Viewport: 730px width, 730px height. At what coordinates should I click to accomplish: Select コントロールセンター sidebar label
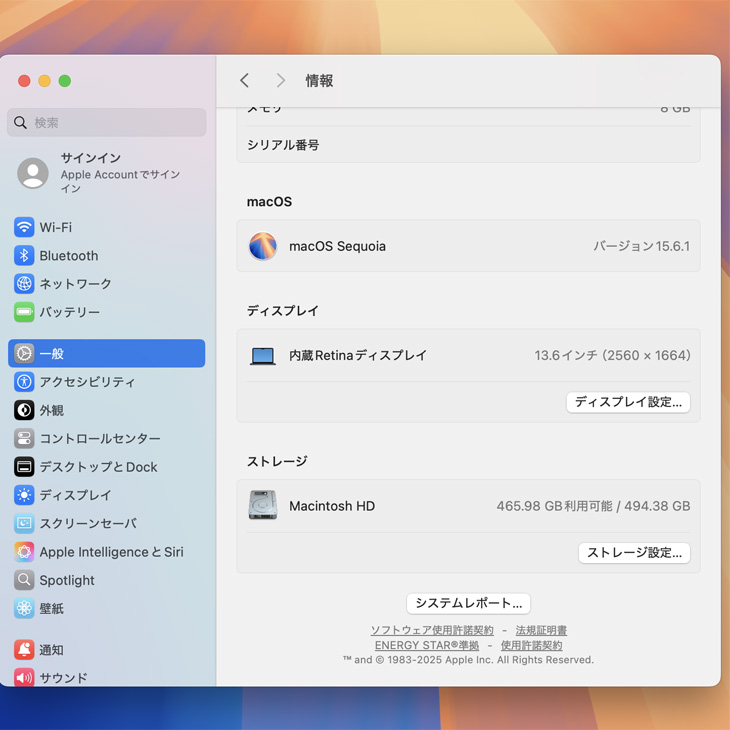tap(100, 439)
